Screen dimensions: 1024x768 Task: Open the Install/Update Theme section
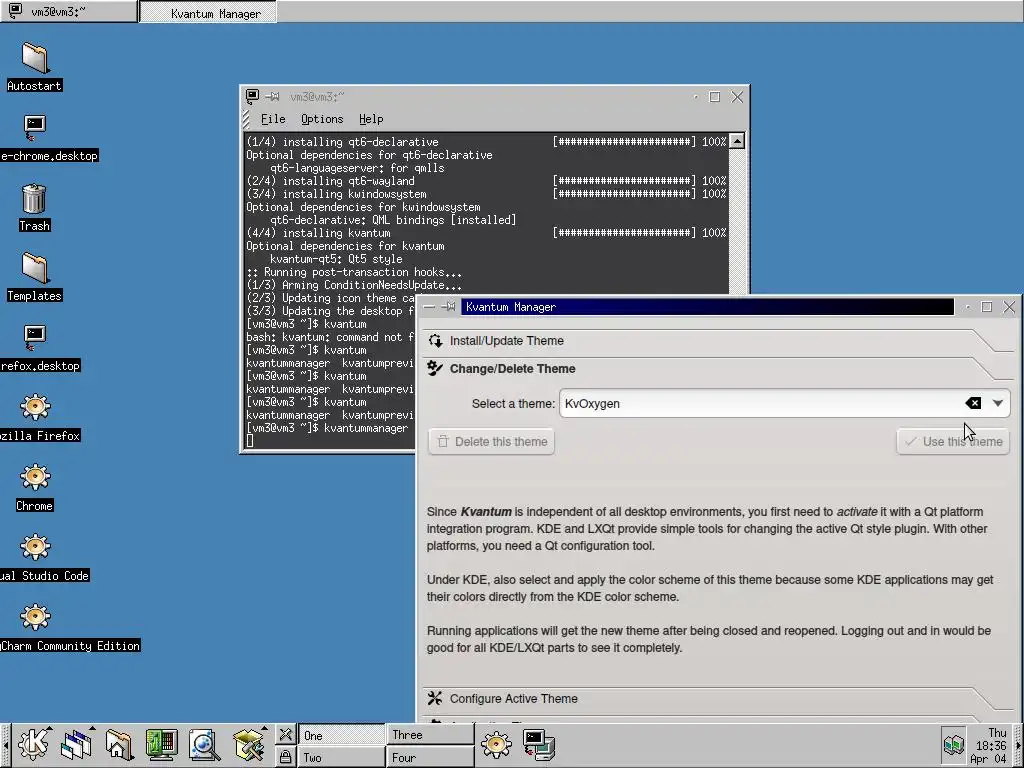tap(718, 341)
